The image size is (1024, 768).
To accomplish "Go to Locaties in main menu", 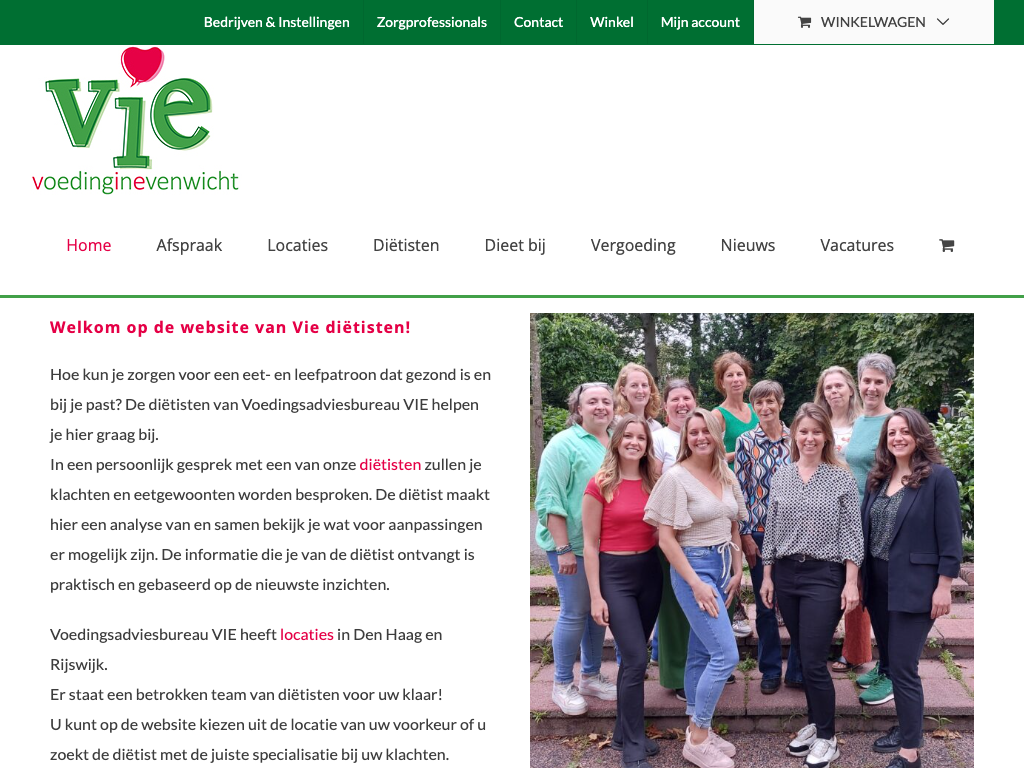I will click(x=297, y=246).
